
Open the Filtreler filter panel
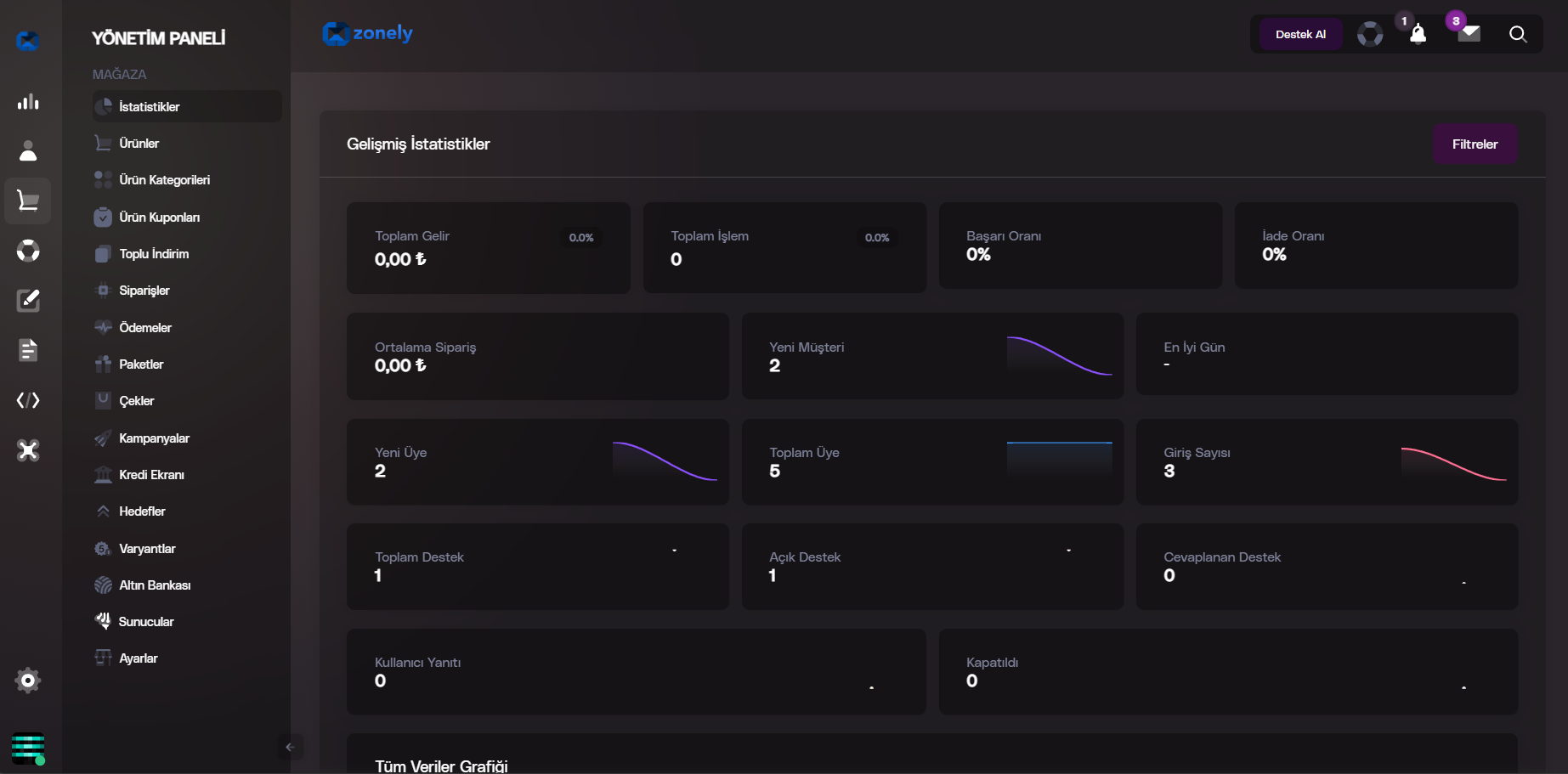(1475, 144)
